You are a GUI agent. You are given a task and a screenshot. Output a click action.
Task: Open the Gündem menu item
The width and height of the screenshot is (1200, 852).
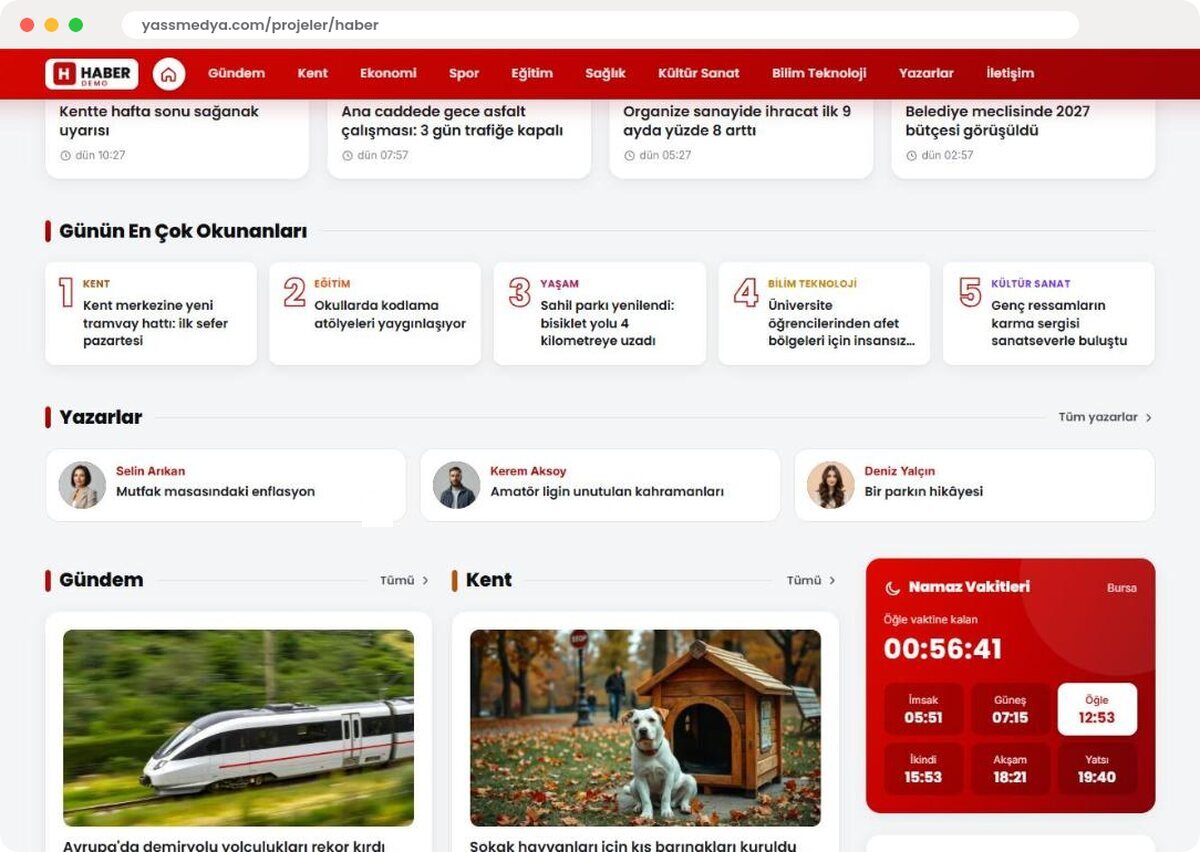click(x=236, y=74)
